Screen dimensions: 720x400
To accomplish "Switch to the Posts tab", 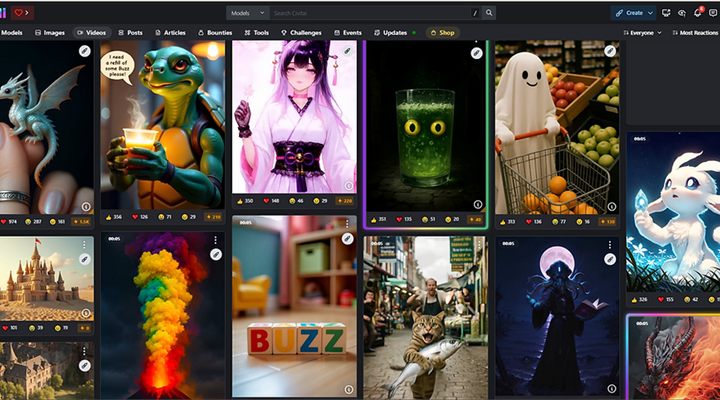I will coord(130,33).
